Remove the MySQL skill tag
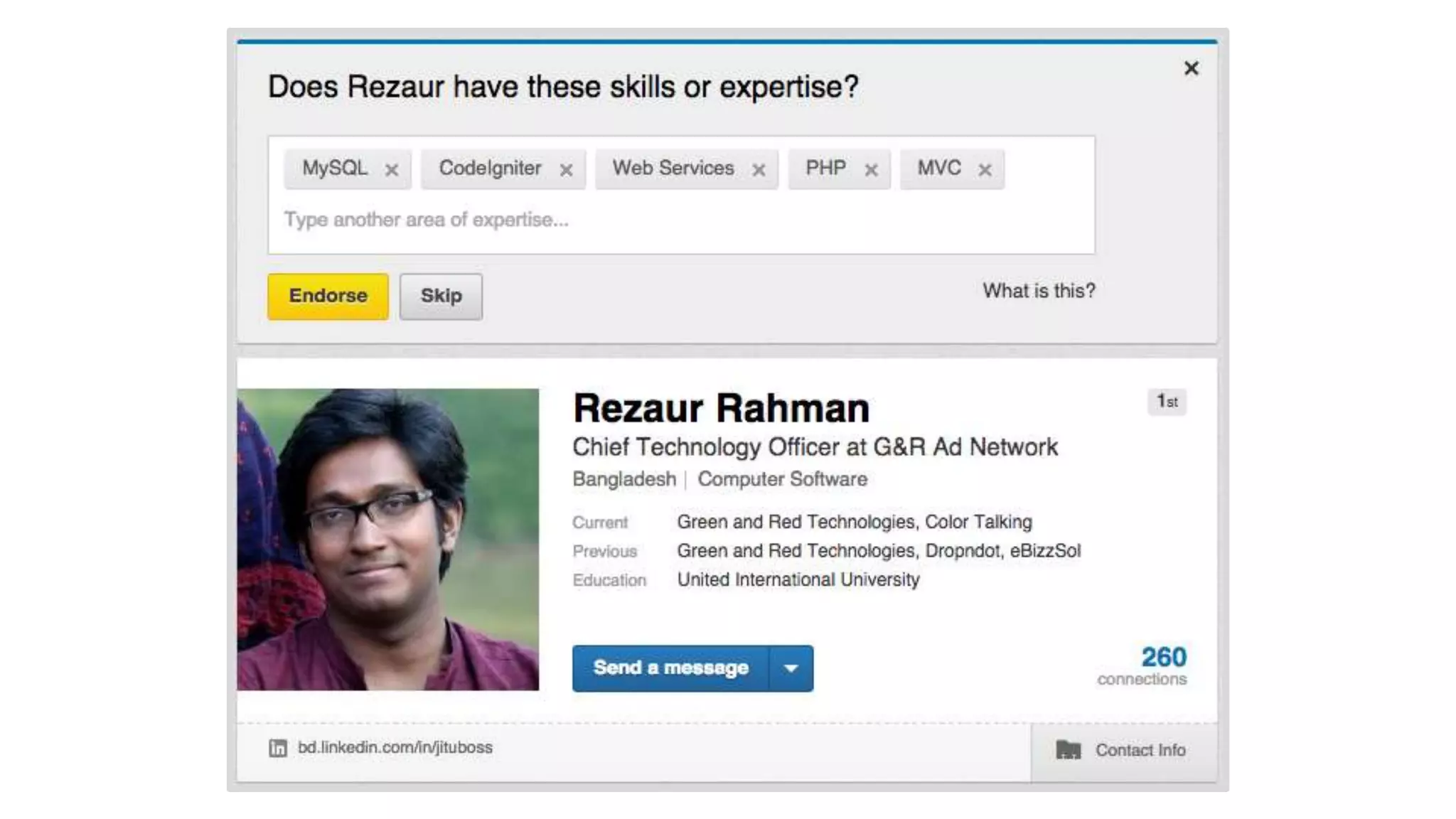 pyautogui.click(x=391, y=170)
